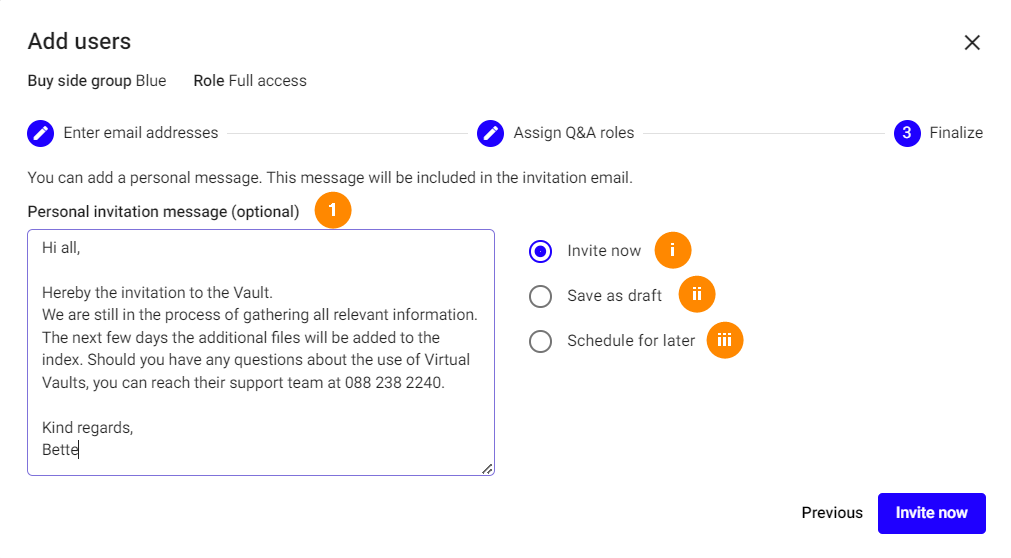Click the orange marker labeled i

coord(673,250)
